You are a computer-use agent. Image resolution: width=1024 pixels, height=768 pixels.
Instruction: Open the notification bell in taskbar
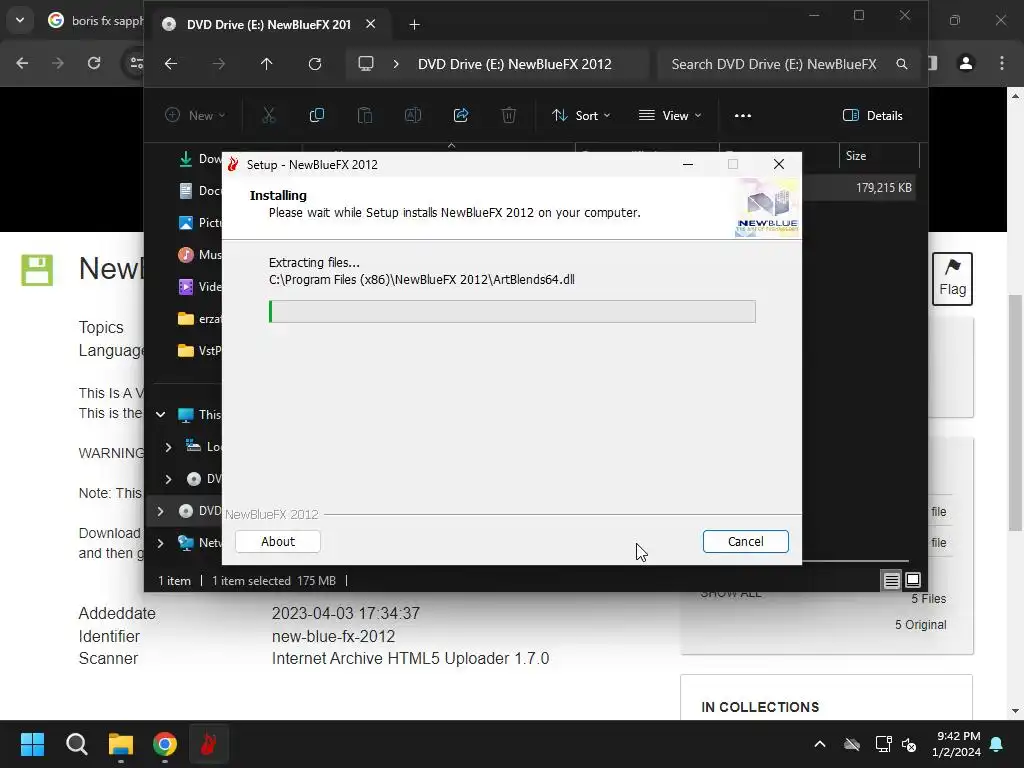pyautogui.click(x=997, y=744)
